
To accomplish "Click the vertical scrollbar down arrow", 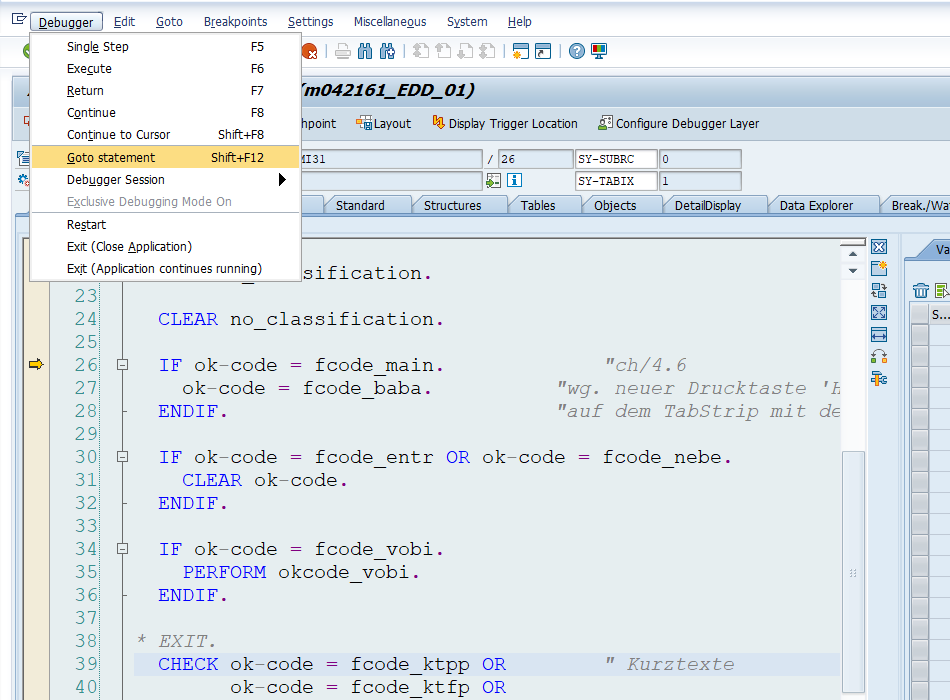I will pos(852,269).
